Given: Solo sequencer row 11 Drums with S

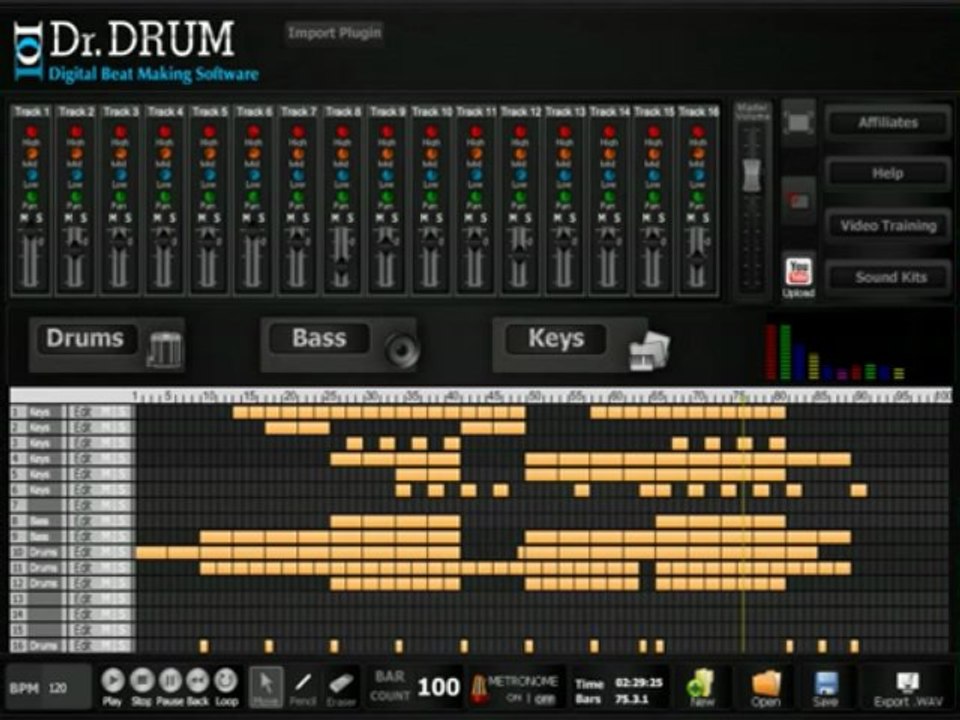Looking at the screenshot, I should click(122, 568).
